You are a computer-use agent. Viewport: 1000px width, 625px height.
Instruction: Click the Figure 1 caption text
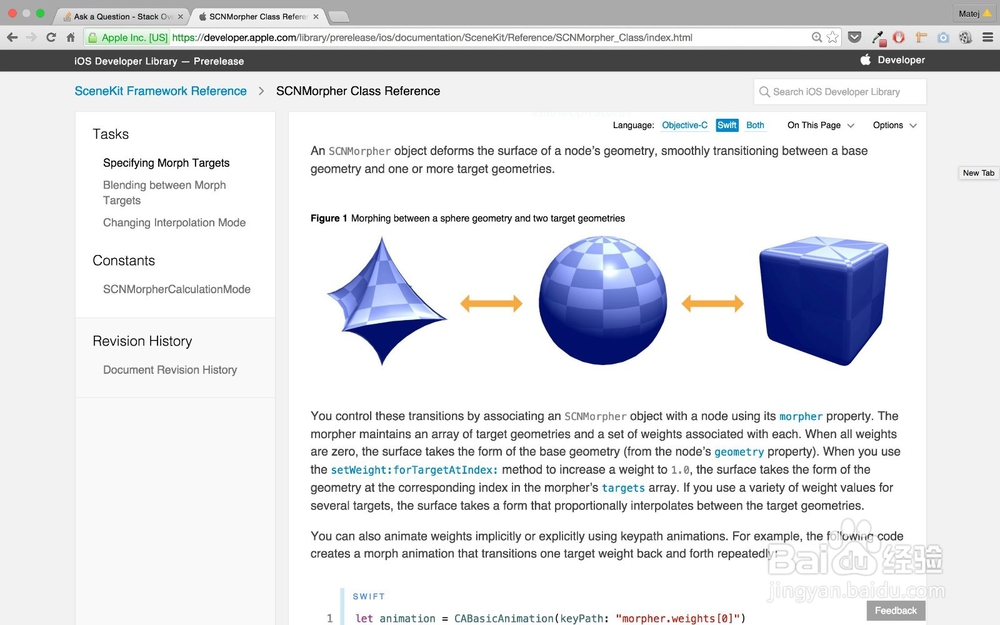467,218
